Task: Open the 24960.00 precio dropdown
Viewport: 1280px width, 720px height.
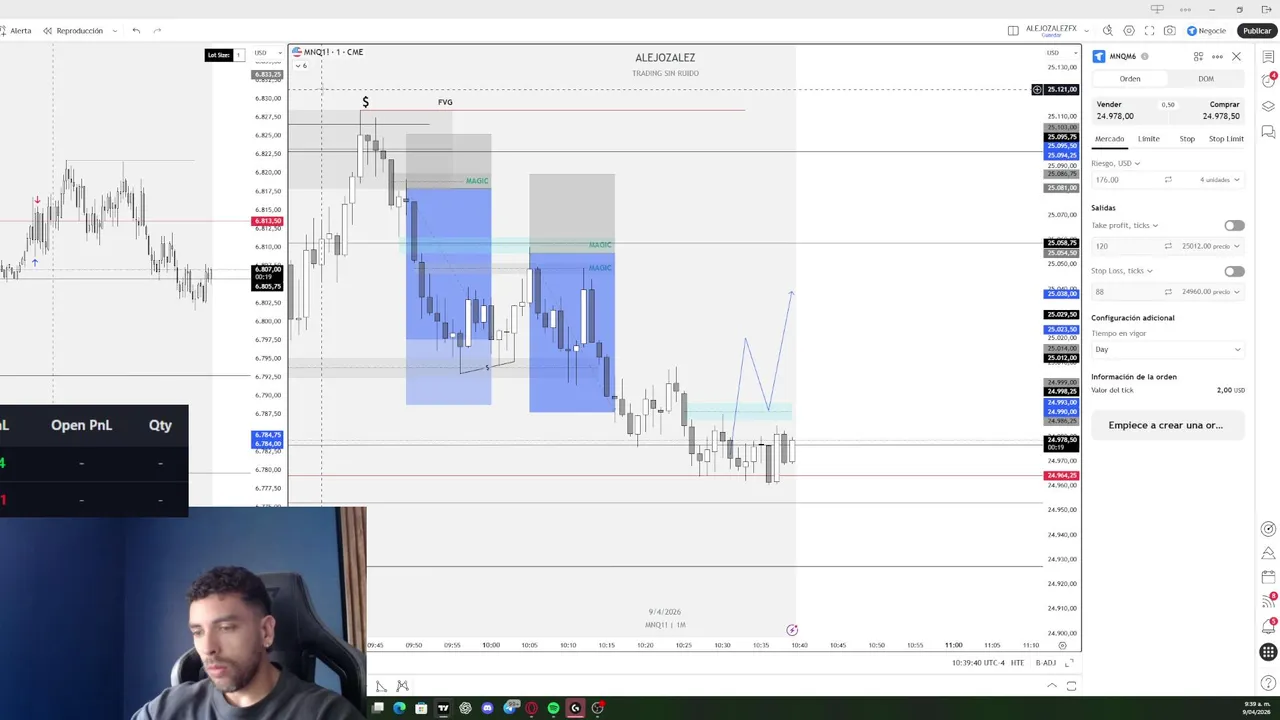Action: 1211,292
